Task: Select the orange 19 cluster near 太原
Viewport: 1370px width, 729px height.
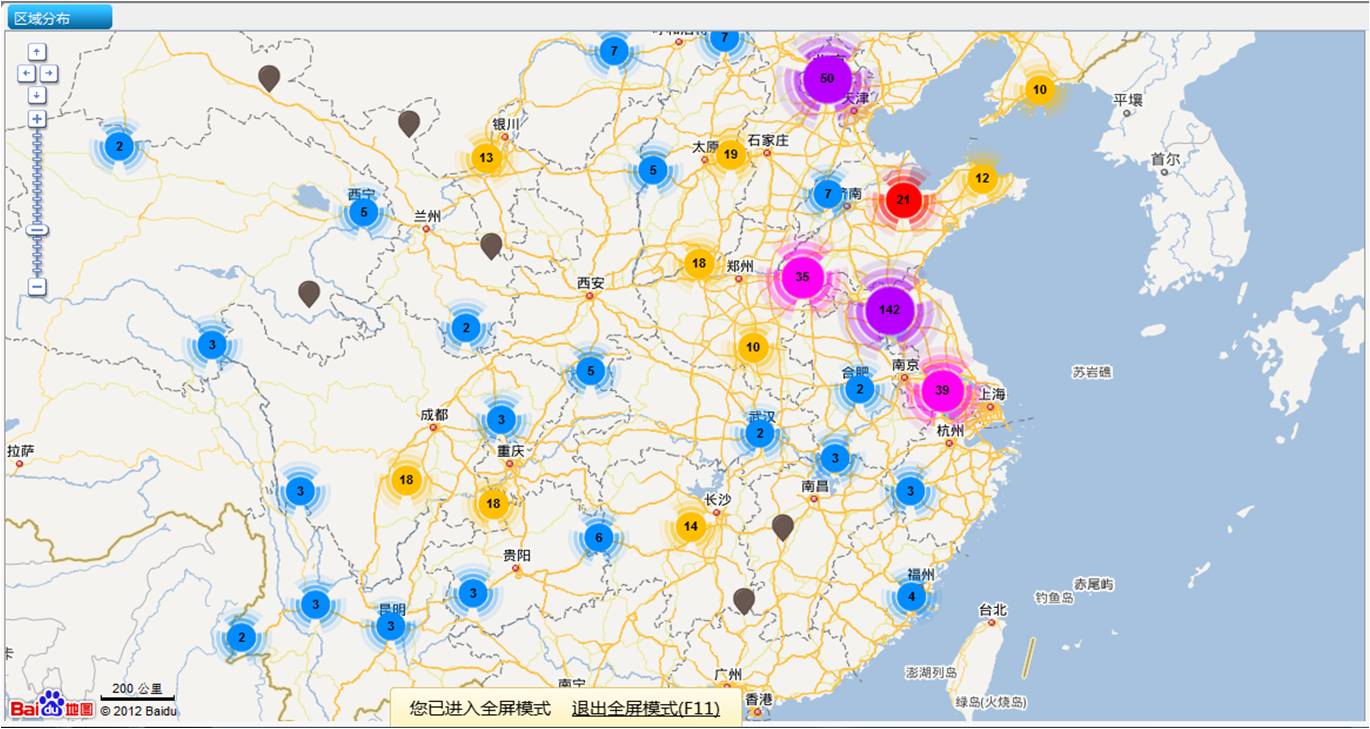Action: (x=730, y=154)
